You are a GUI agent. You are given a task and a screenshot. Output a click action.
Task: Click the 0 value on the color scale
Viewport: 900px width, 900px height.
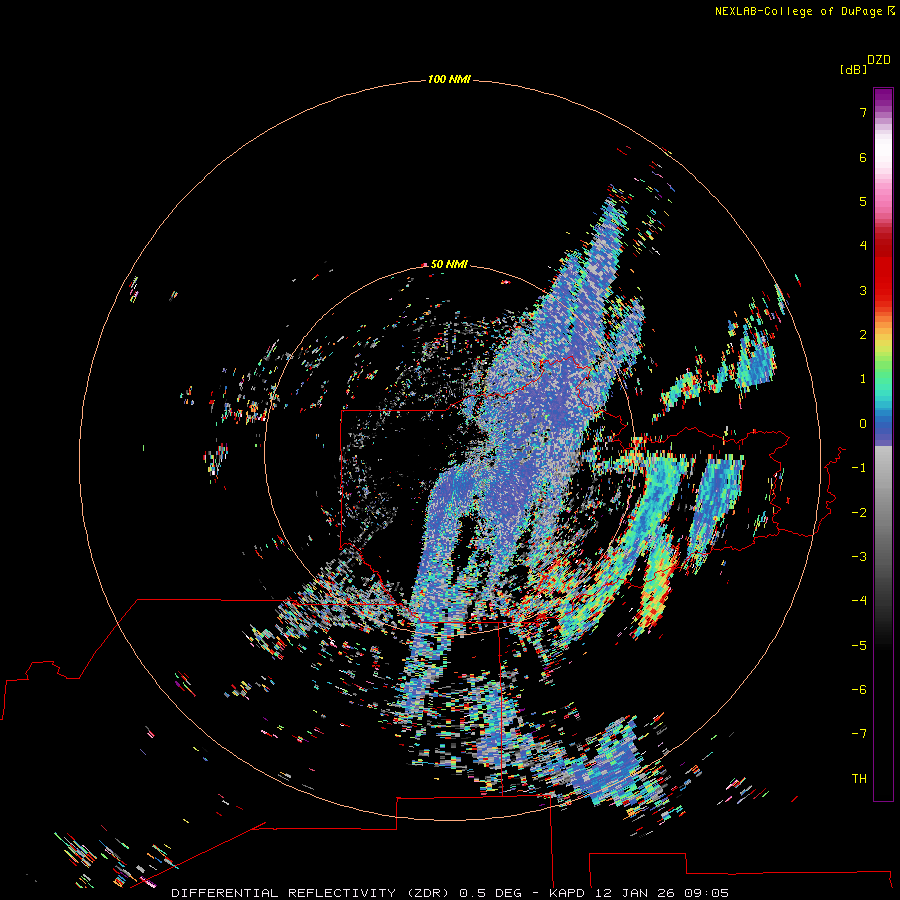tap(863, 424)
